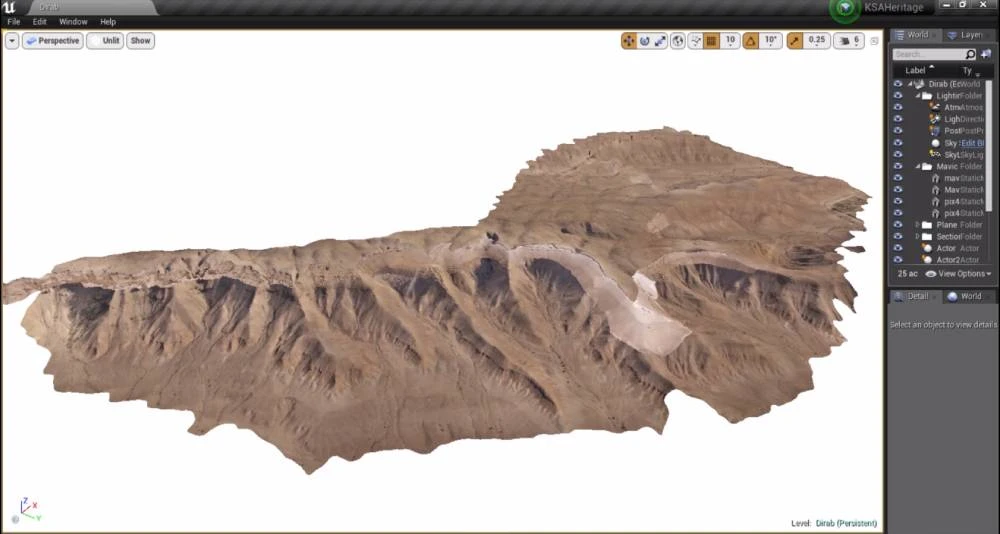Image resolution: width=1000 pixels, height=534 pixels.
Task: Open the viewport options dropdown arrow
Action: click(12, 41)
